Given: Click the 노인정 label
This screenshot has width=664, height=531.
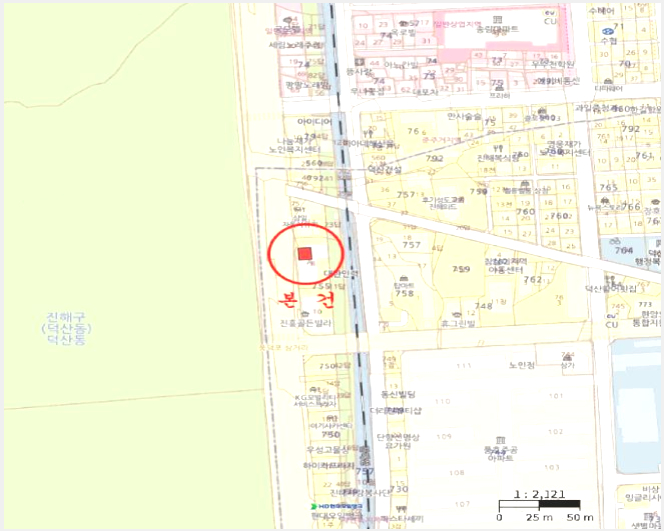Looking at the screenshot, I should (521, 365).
